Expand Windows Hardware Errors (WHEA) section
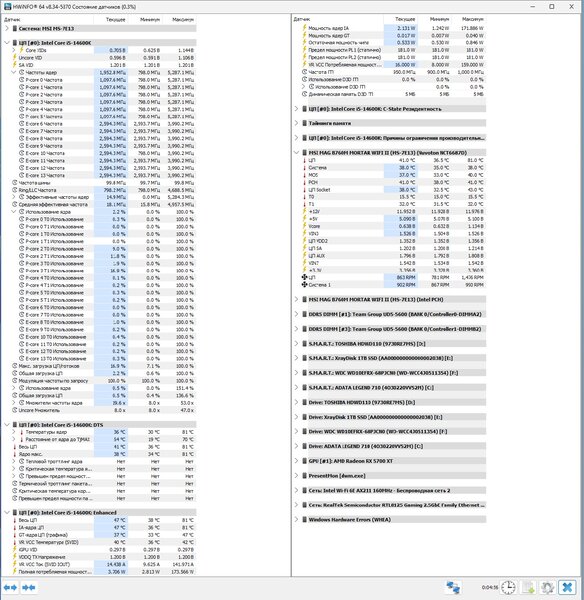584x600 pixels. [x=296, y=519]
